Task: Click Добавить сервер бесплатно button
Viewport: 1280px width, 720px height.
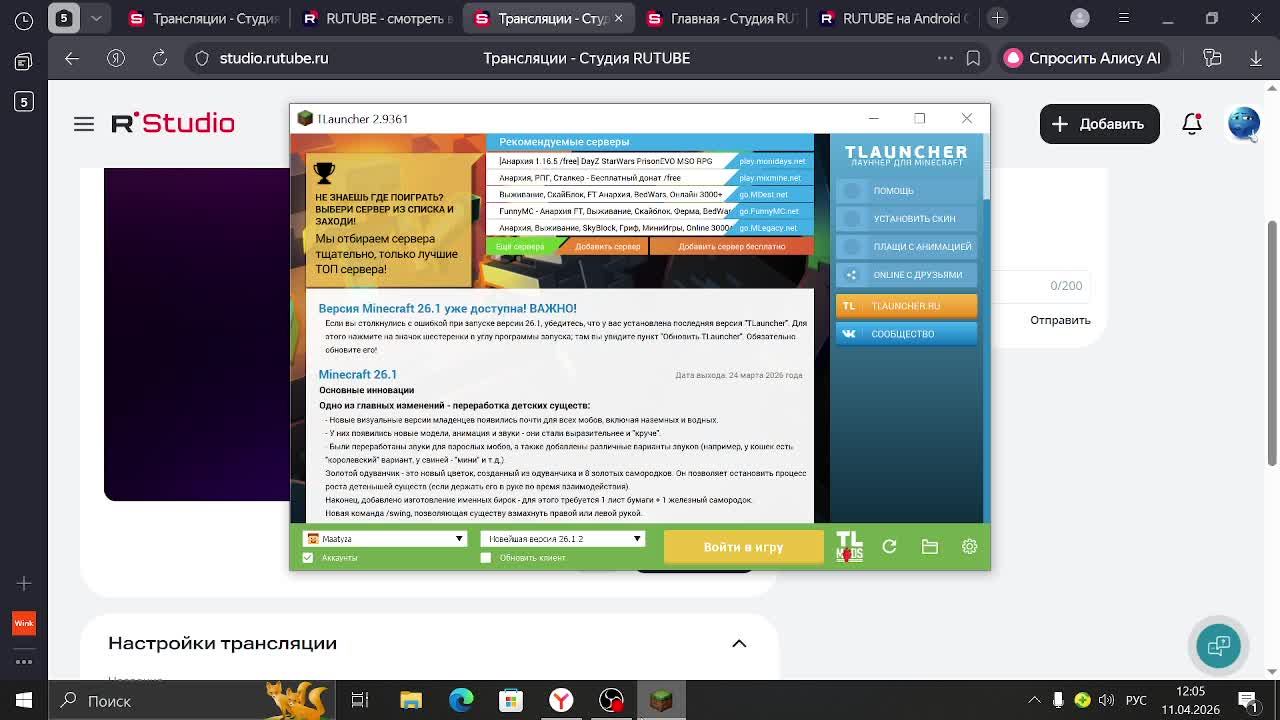Action: pos(732,246)
